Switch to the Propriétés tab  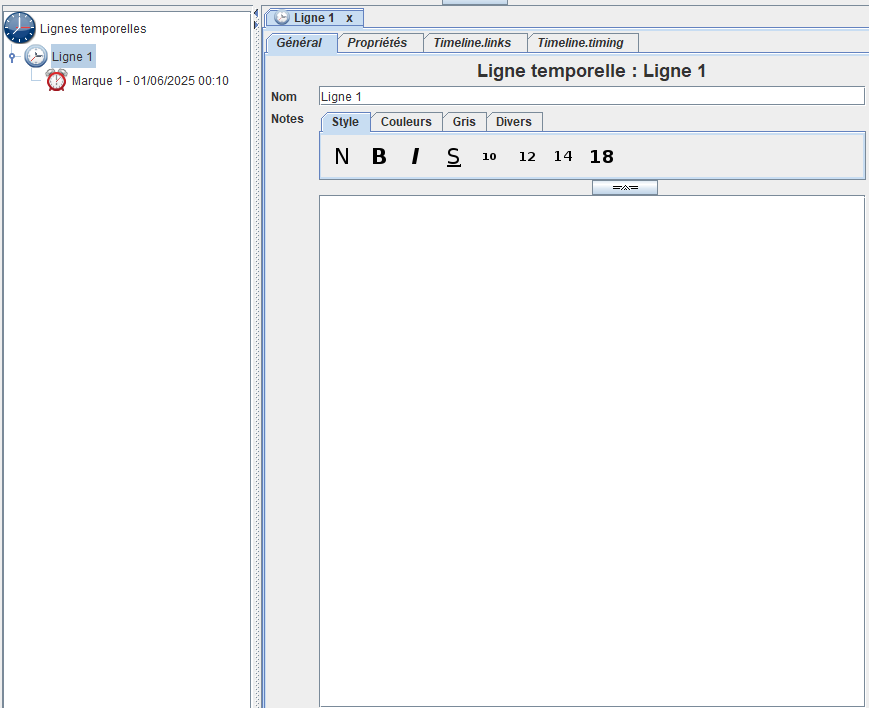tap(380, 42)
